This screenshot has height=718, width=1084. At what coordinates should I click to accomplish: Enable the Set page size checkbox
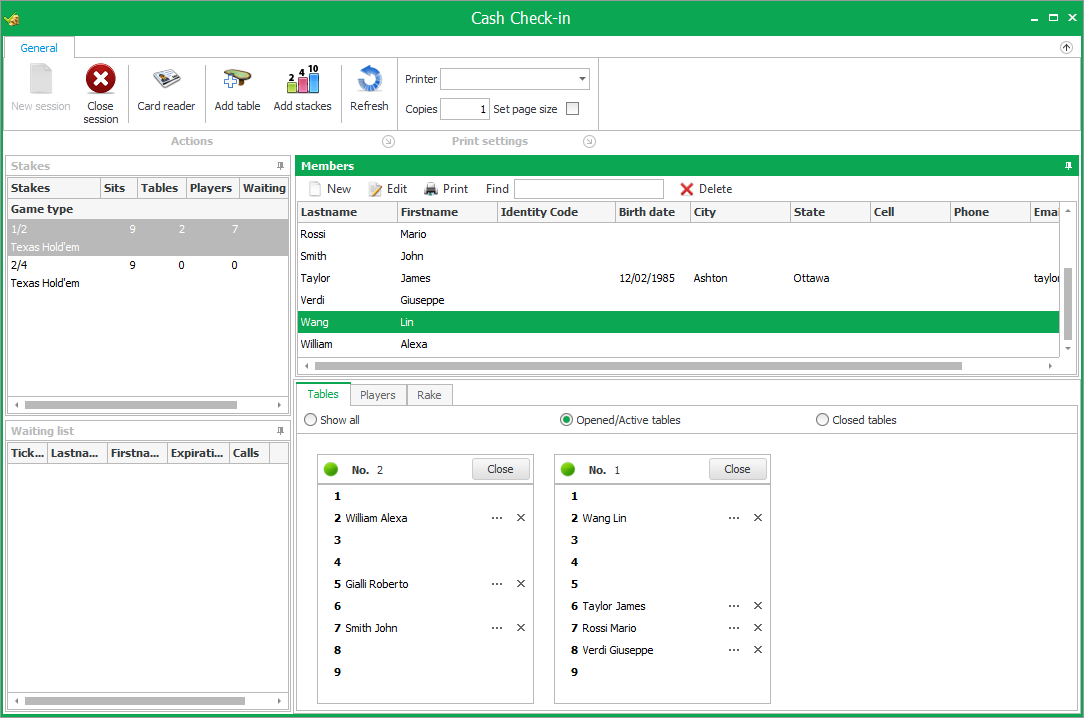(x=572, y=108)
